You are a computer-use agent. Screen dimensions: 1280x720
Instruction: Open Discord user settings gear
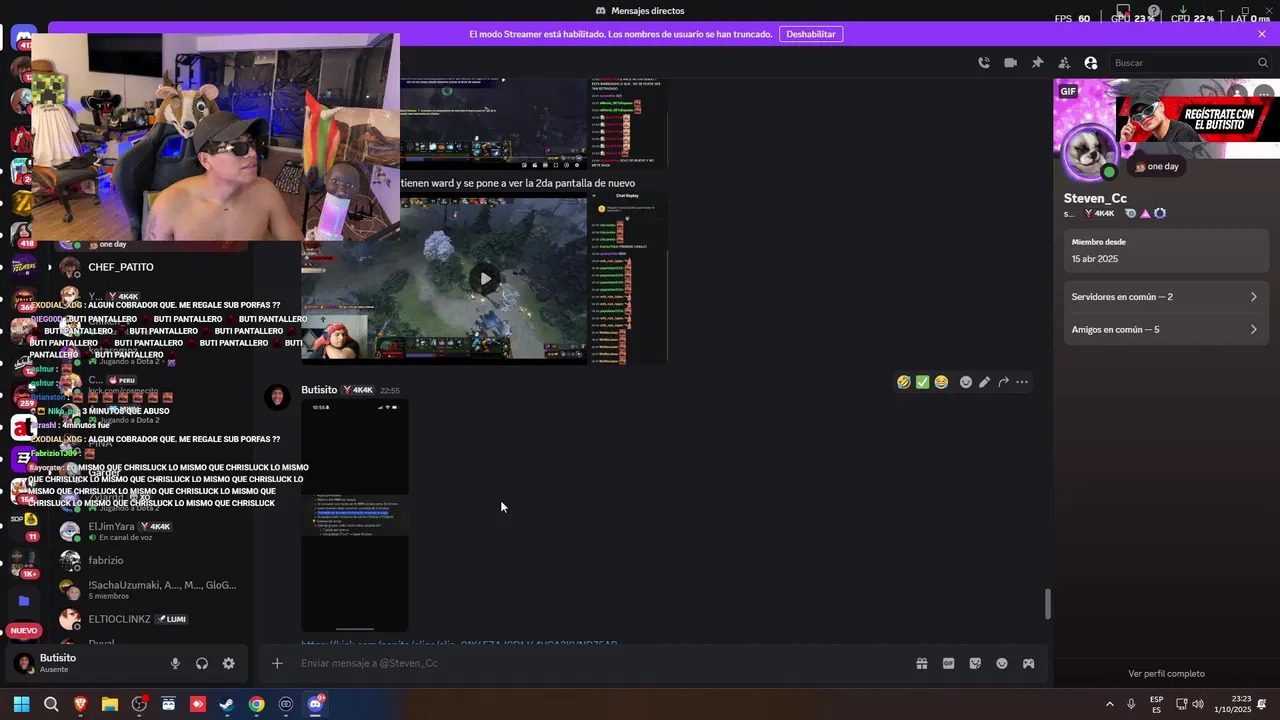click(x=229, y=664)
